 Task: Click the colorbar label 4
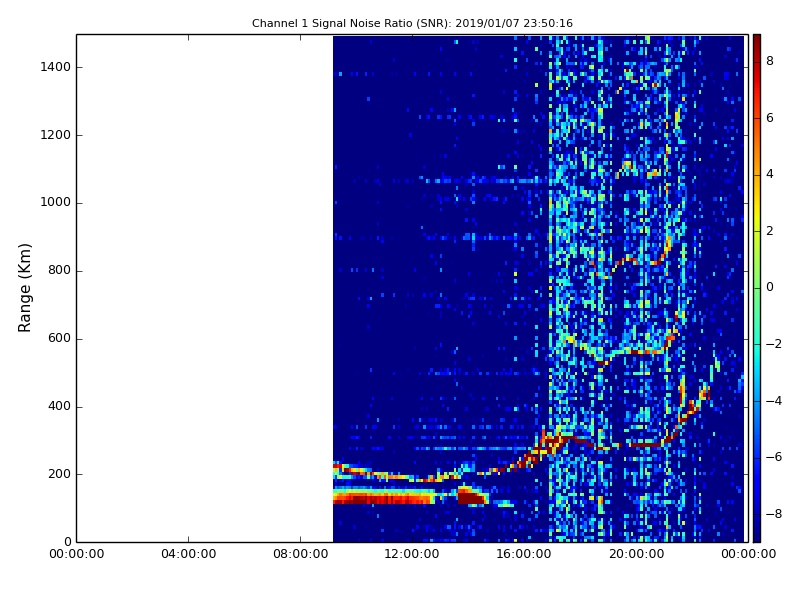pos(770,174)
